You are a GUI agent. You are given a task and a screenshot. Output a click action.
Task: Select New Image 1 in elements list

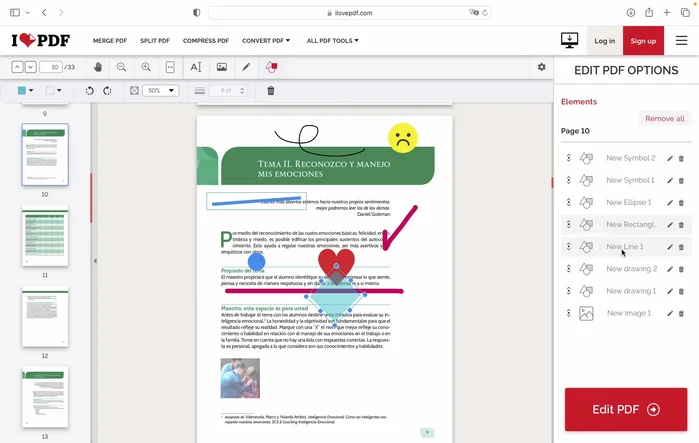[626, 314]
